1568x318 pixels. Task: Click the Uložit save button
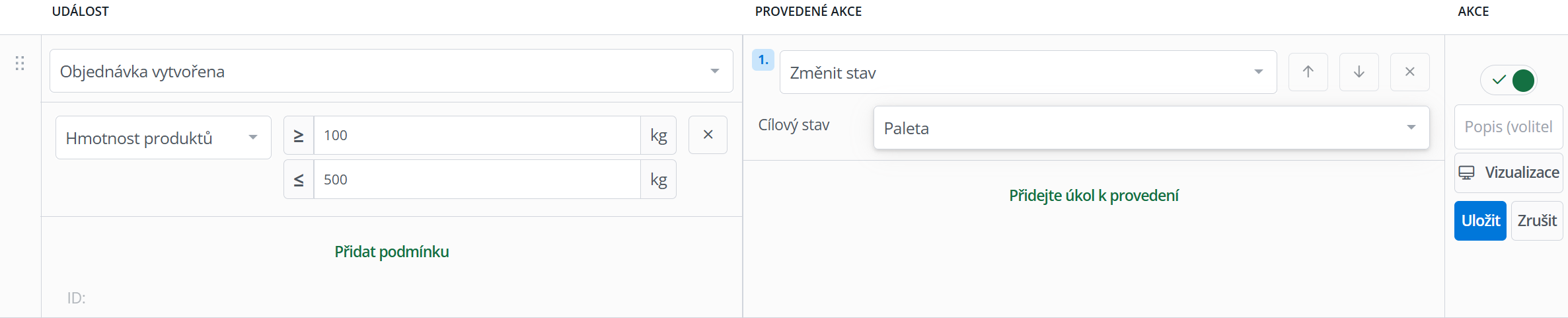click(x=1480, y=221)
